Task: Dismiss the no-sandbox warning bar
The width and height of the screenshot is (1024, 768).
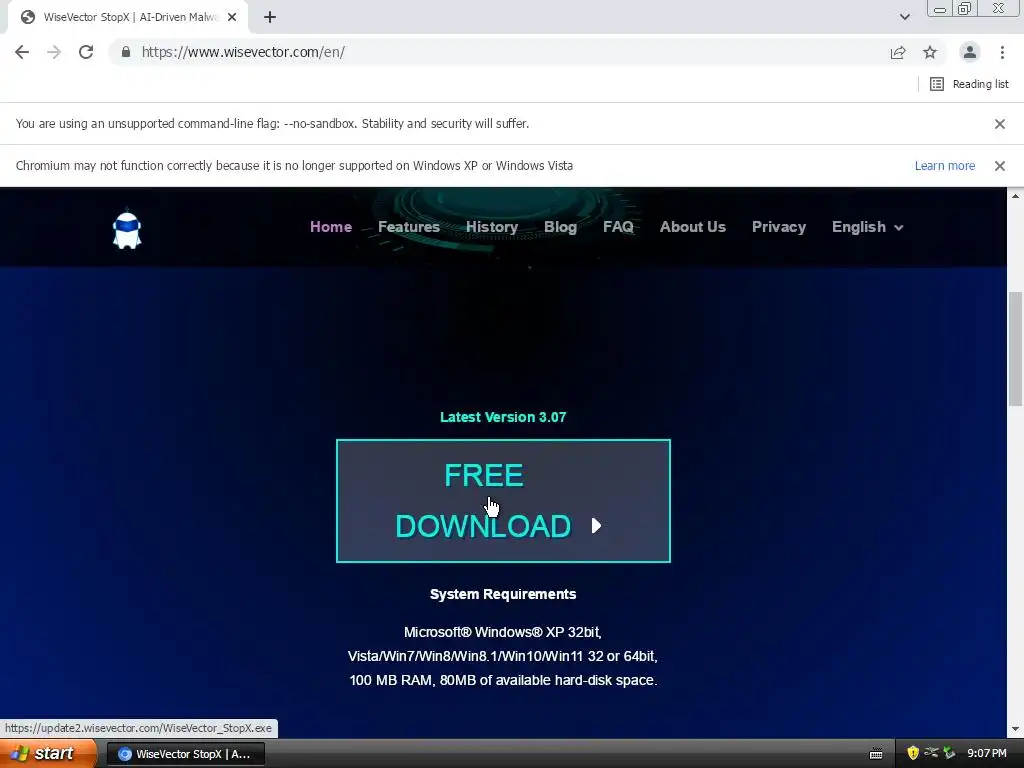Action: point(999,124)
